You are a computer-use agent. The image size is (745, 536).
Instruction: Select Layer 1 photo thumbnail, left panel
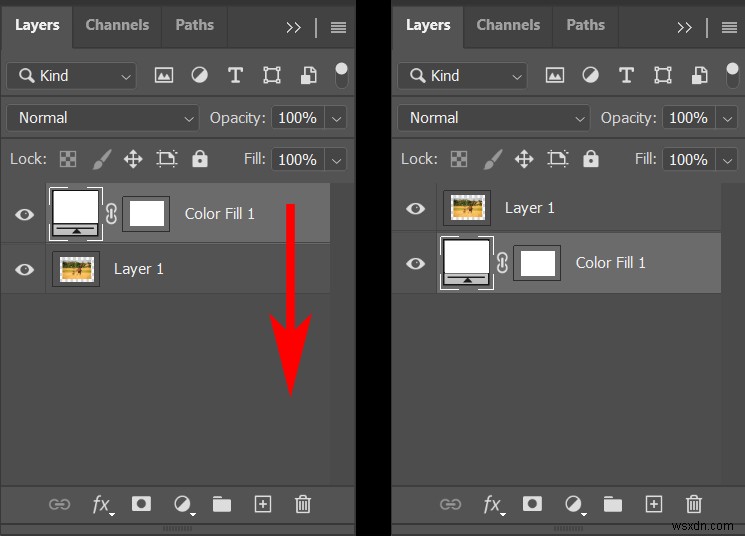coord(76,269)
